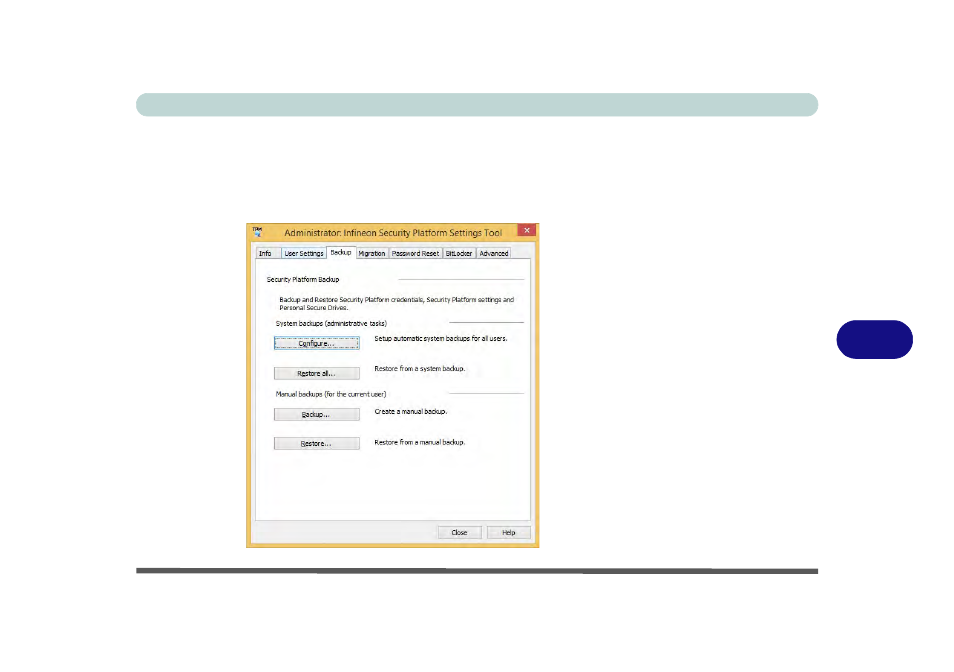
Task: Go to the Migration tab
Action: (372, 254)
